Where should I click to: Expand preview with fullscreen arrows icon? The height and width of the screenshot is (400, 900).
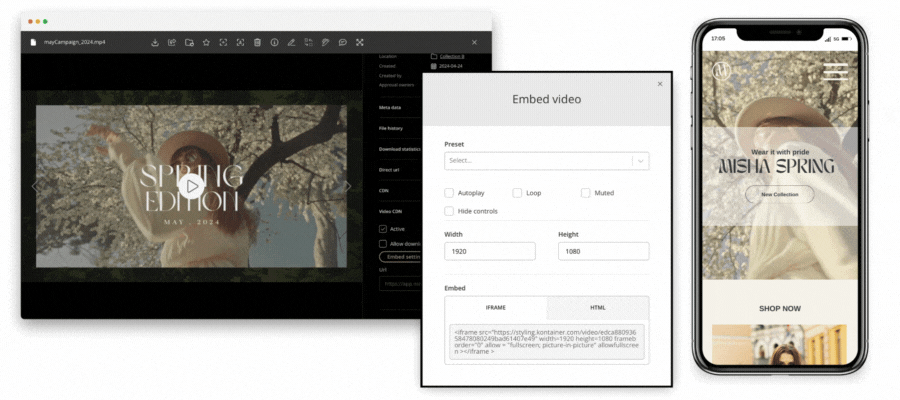point(360,42)
